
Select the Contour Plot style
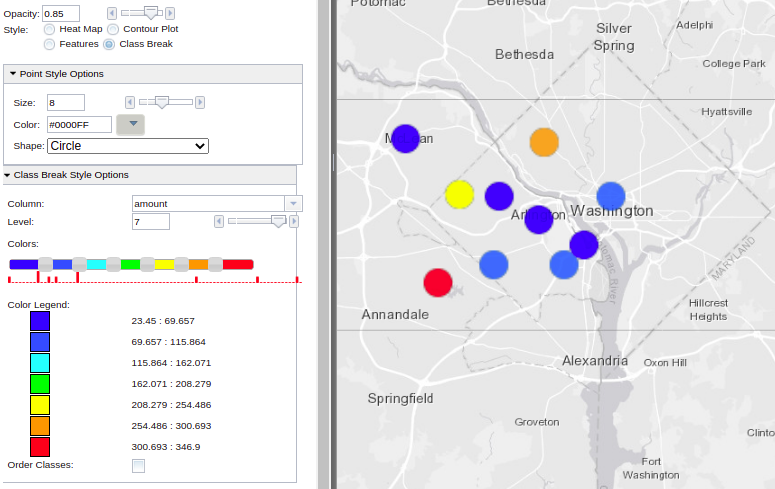(x=113, y=29)
